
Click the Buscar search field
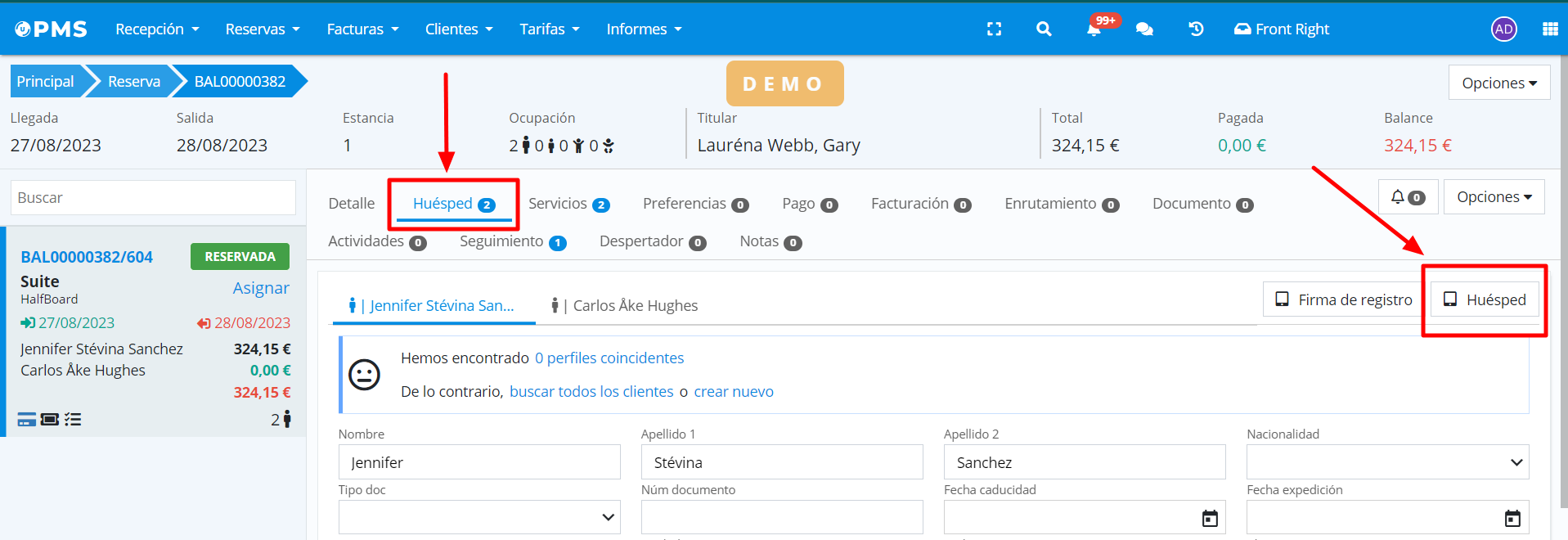click(153, 198)
